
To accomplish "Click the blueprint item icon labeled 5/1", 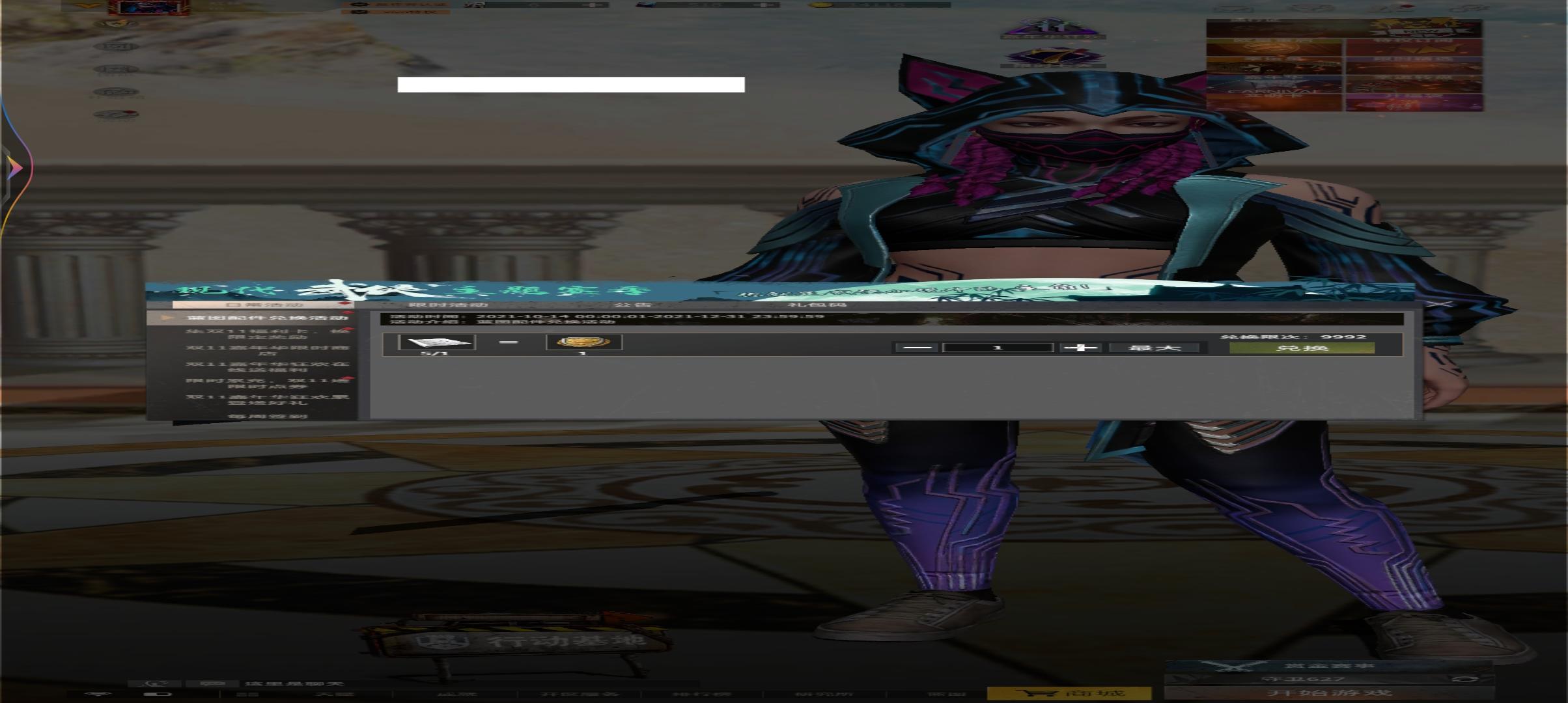I will (436, 342).
